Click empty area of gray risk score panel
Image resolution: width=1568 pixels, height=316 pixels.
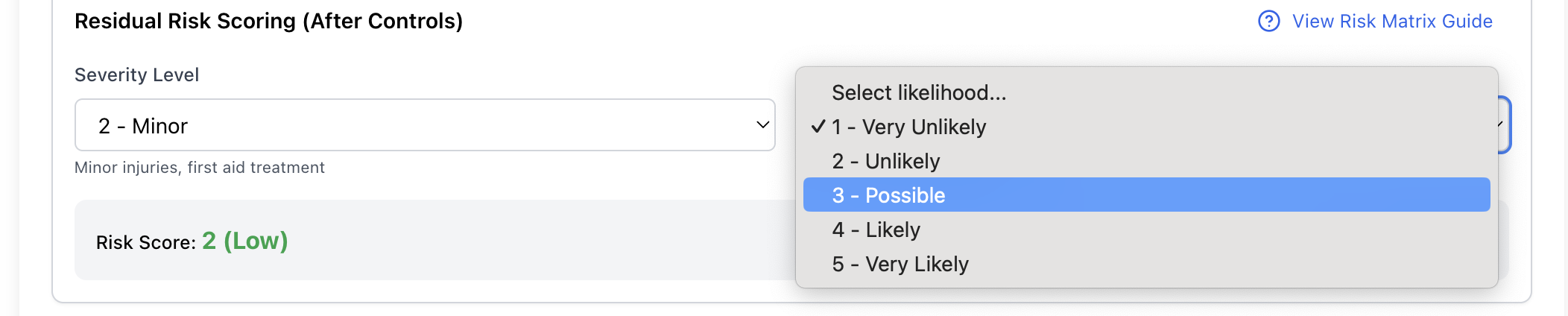click(x=522, y=241)
